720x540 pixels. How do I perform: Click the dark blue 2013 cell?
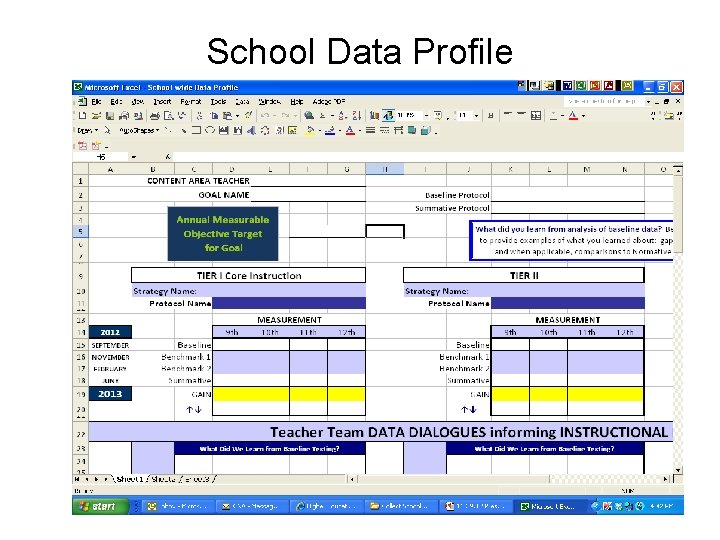(110, 394)
